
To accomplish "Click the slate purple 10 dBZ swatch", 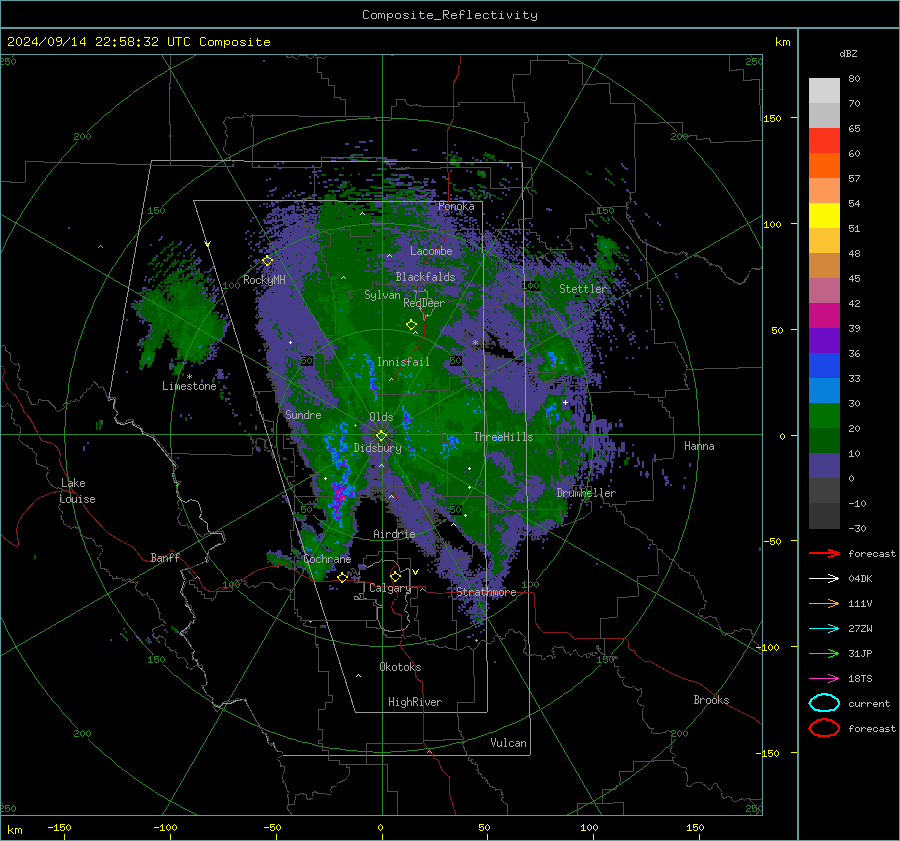I will tap(824, 465).
